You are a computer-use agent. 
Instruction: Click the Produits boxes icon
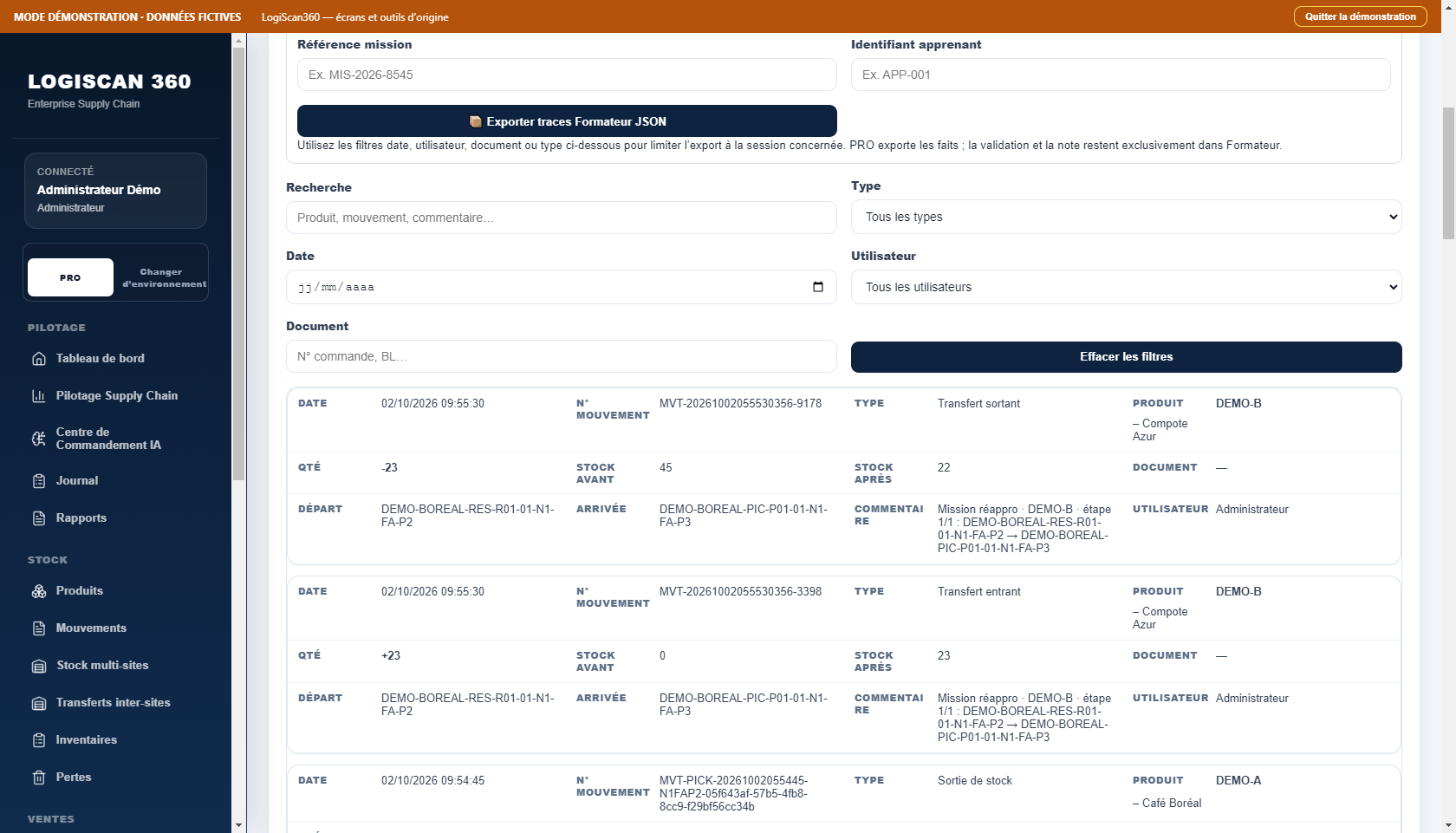(39, 591)
